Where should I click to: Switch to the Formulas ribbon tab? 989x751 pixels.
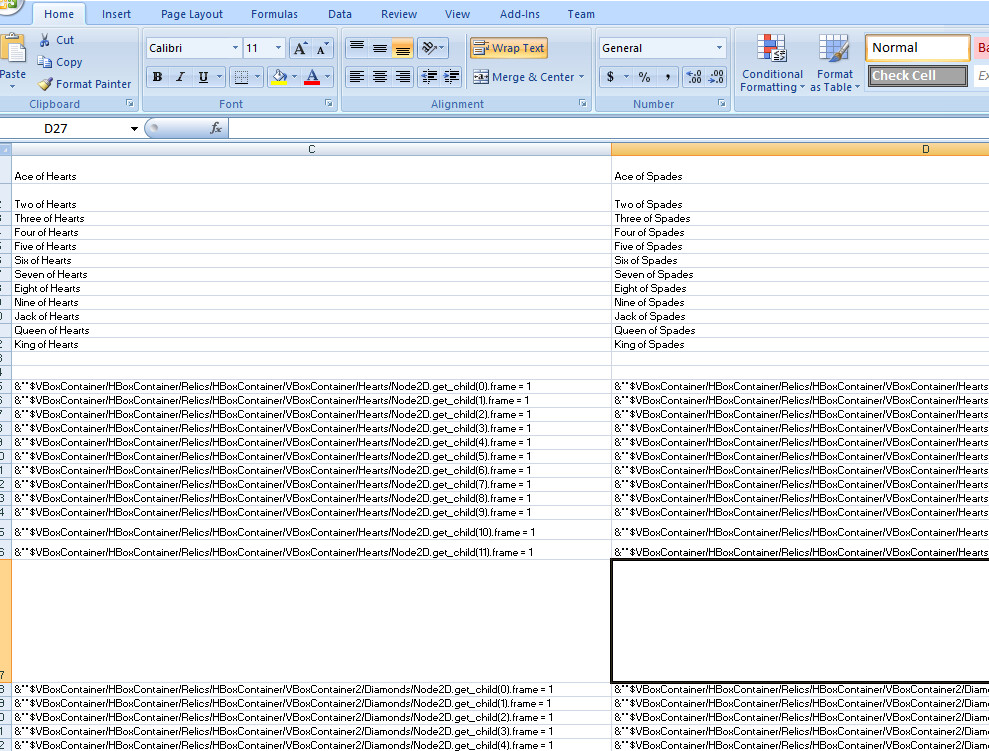coord(274,13)
